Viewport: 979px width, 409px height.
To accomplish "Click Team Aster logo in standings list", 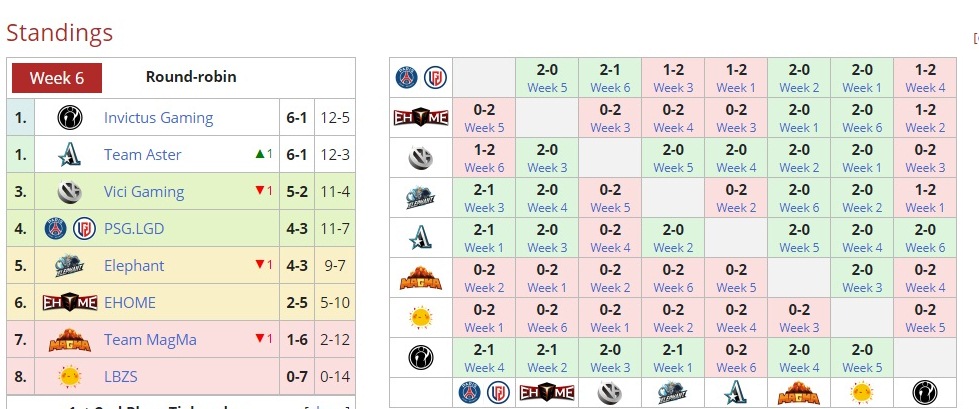I will coord(70,155).
